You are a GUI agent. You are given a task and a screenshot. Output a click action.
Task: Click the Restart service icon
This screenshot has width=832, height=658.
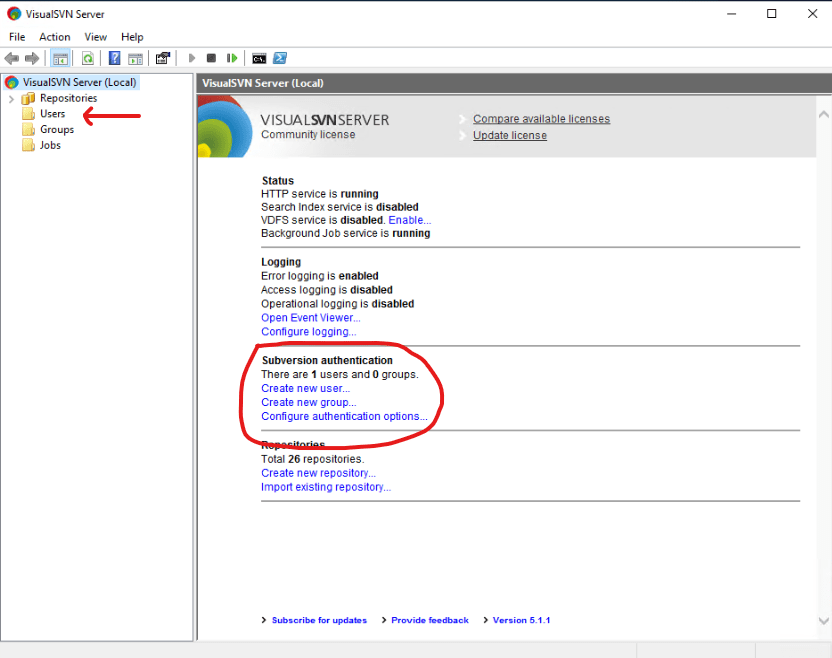point(232,58)
